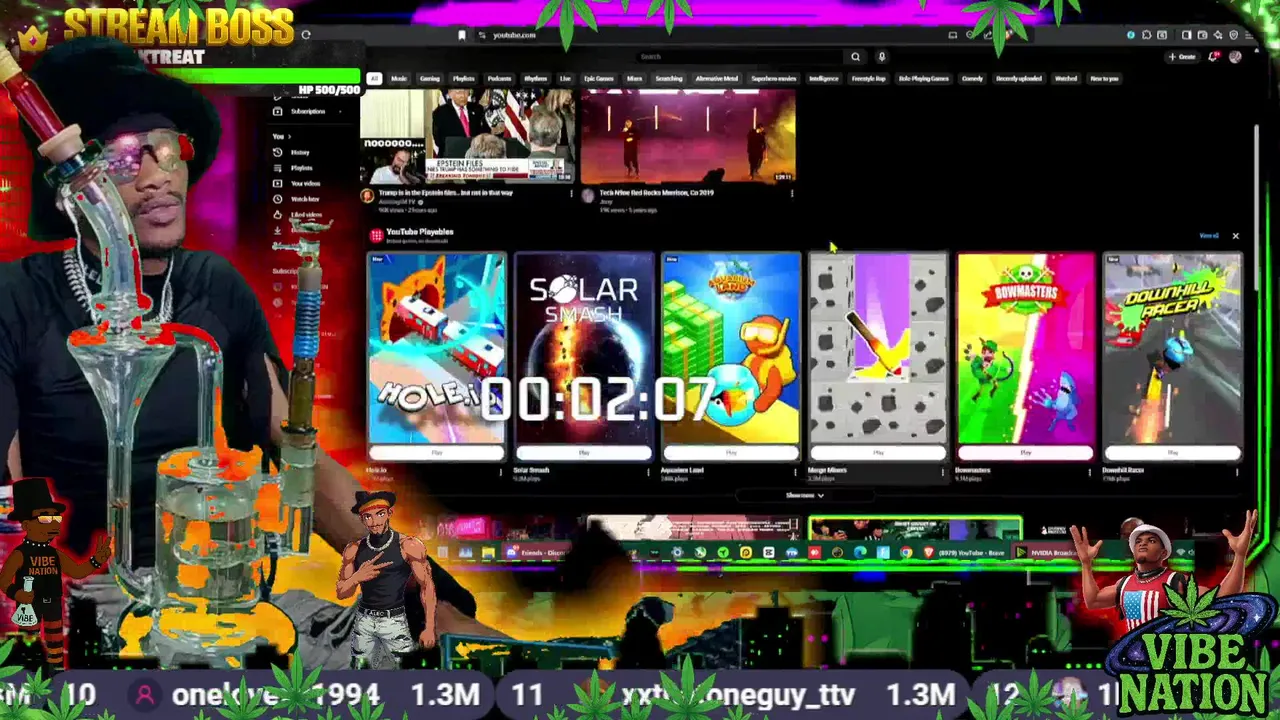
Task: Click the voice search microphone icon
Action: (881, 57)
